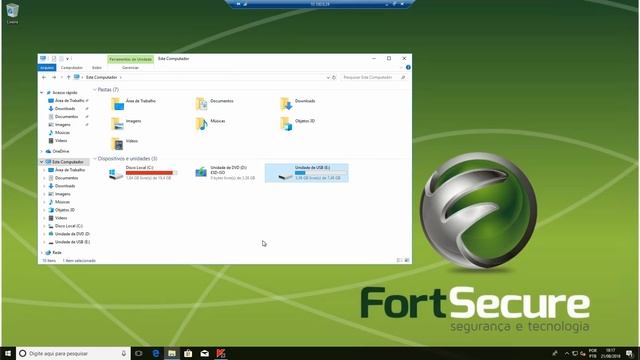Open the Lixeira icon on desktop
The image size is (640, 360).
point(12,13)
